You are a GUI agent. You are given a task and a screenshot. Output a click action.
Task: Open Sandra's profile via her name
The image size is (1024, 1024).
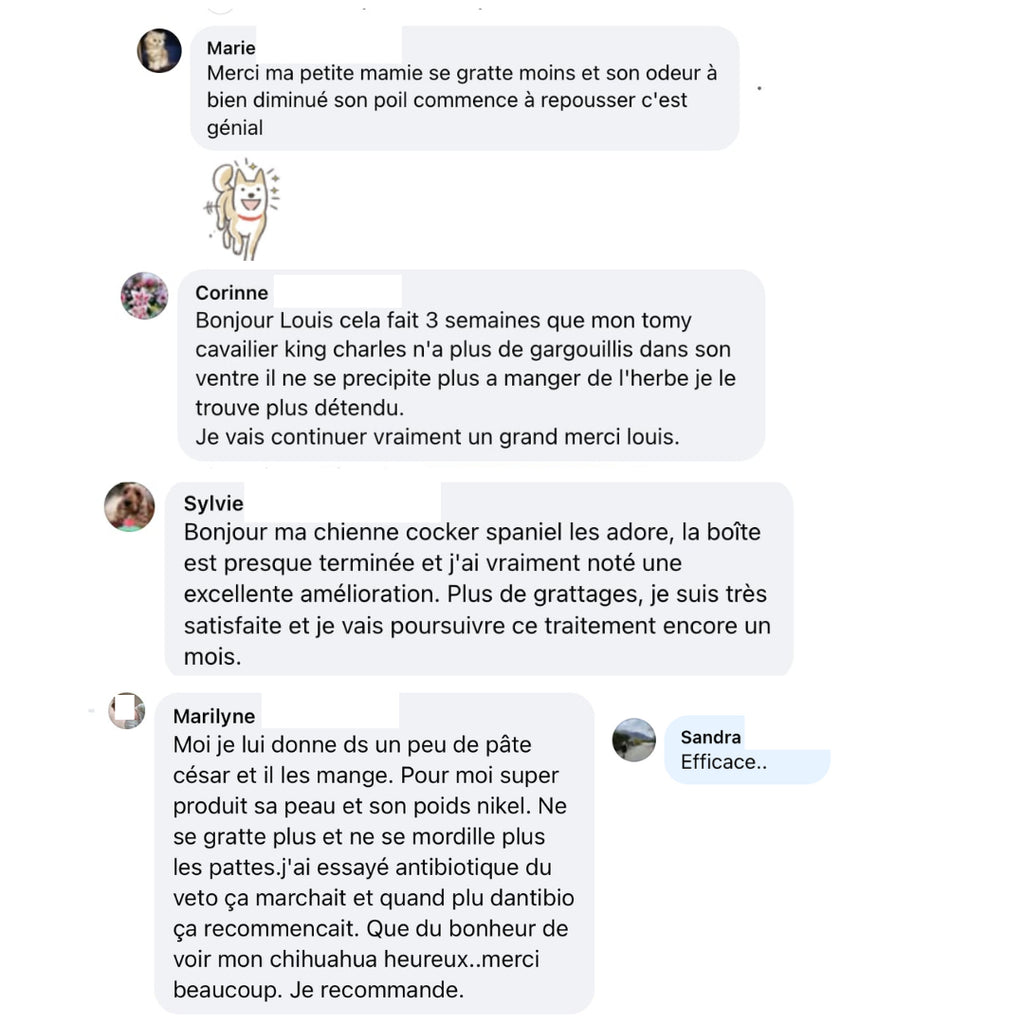point(711,737)
